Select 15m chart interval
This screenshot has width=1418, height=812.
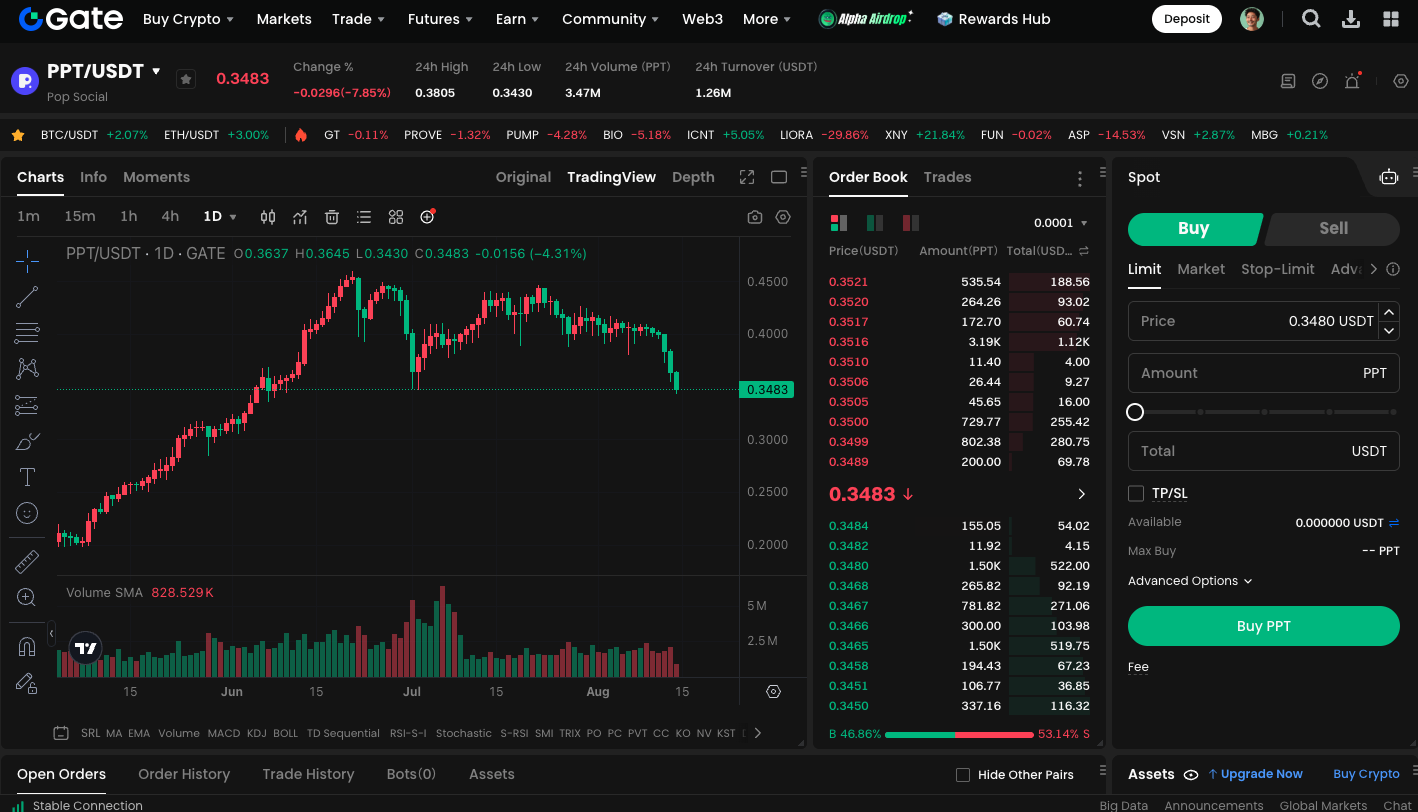80,217
